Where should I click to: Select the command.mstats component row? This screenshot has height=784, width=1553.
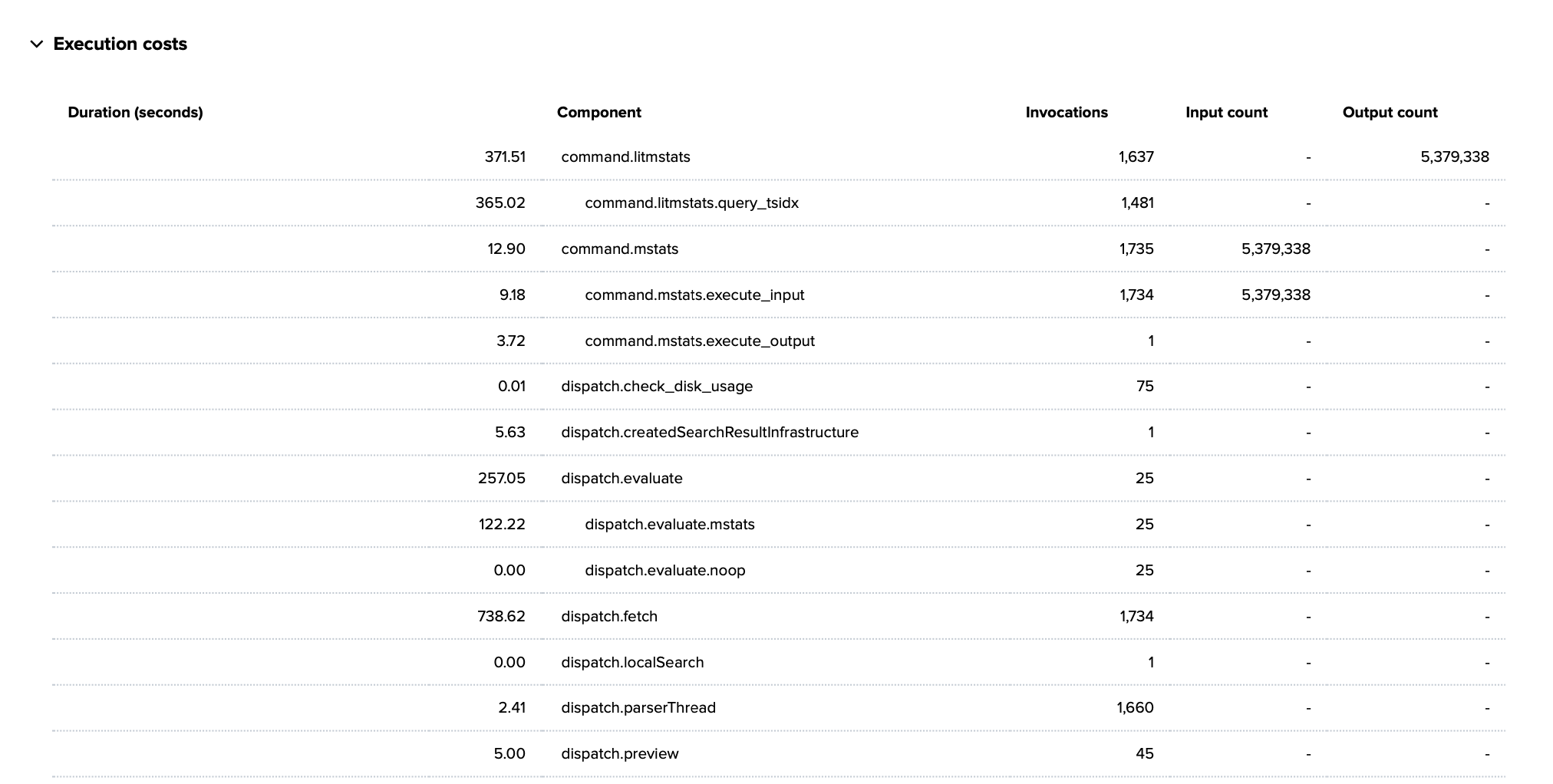pos(619,249)
